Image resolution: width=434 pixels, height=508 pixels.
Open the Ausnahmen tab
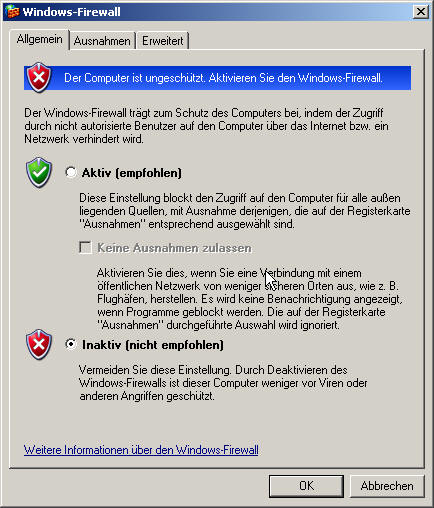point(102,41)
